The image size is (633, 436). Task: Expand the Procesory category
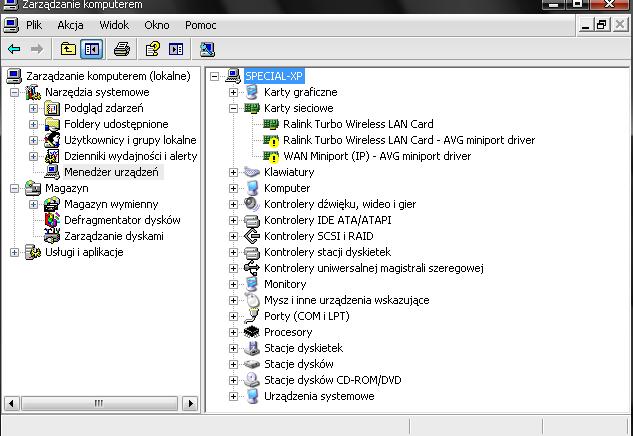pyautogui.click(x=233, y=332)
